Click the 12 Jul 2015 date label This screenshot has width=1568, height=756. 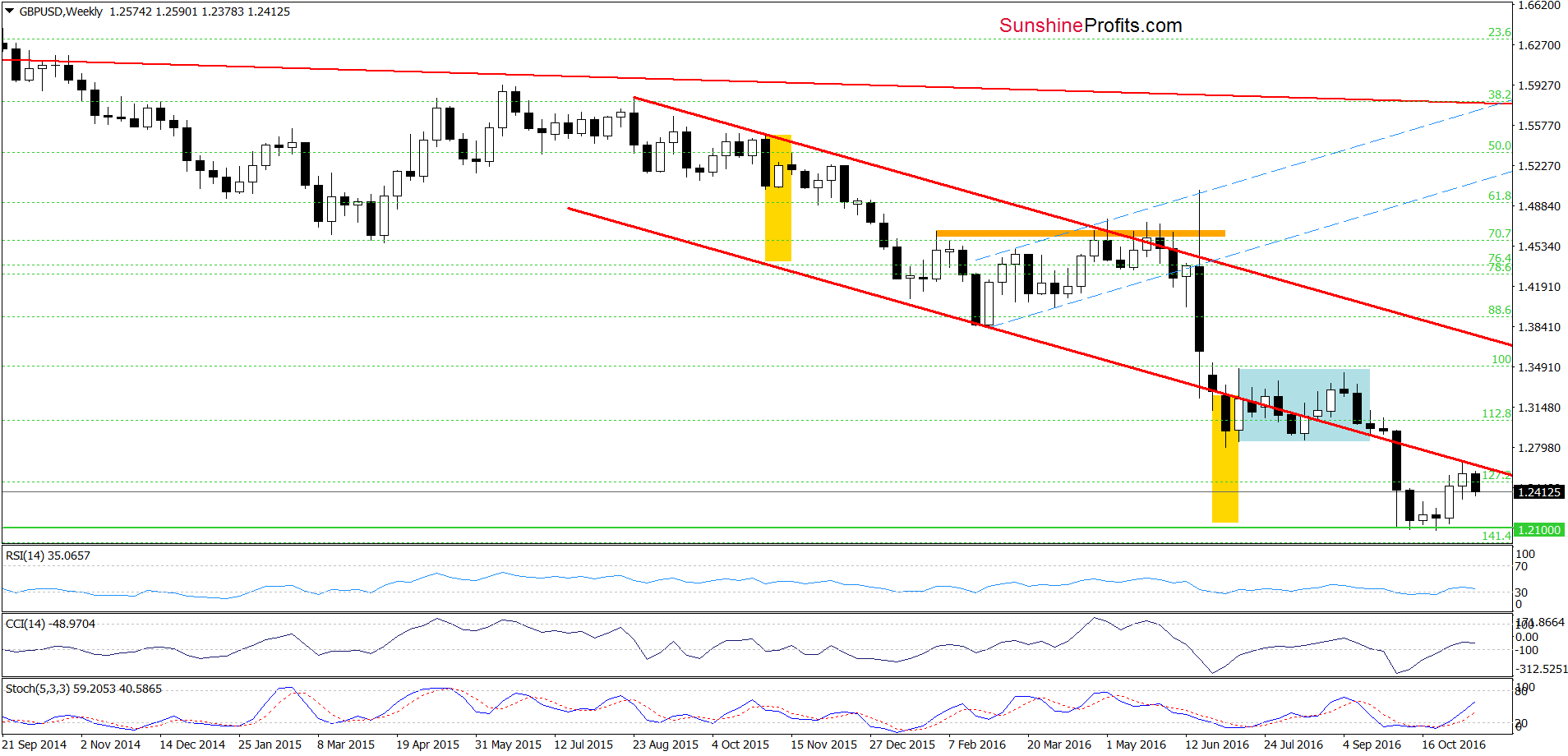coord(583,744)
